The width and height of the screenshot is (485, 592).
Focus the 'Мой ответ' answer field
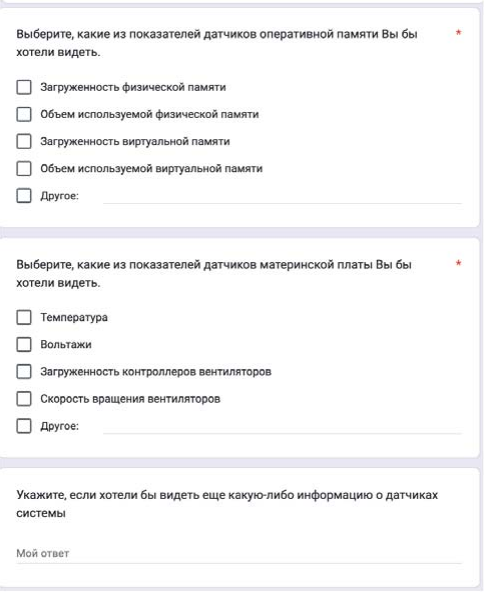tap(239, 553)
